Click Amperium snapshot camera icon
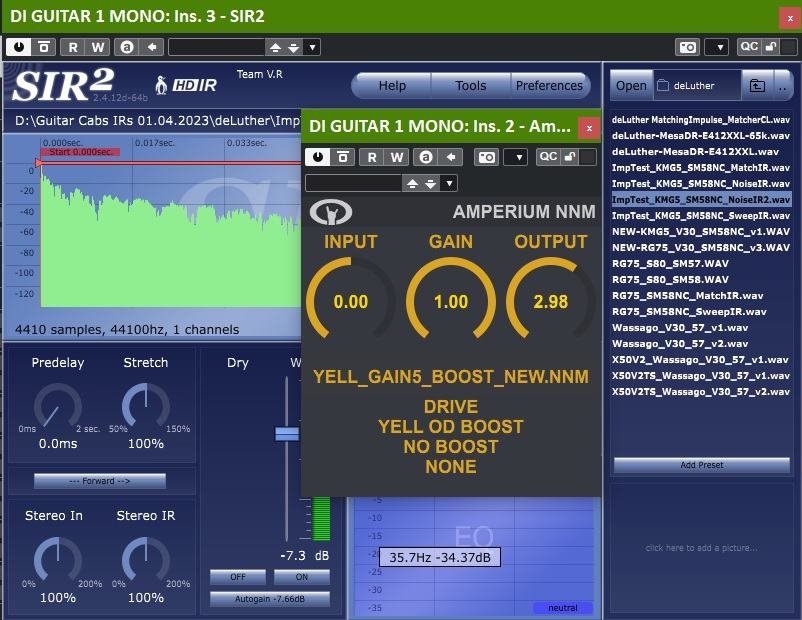 tap(486, 157)
